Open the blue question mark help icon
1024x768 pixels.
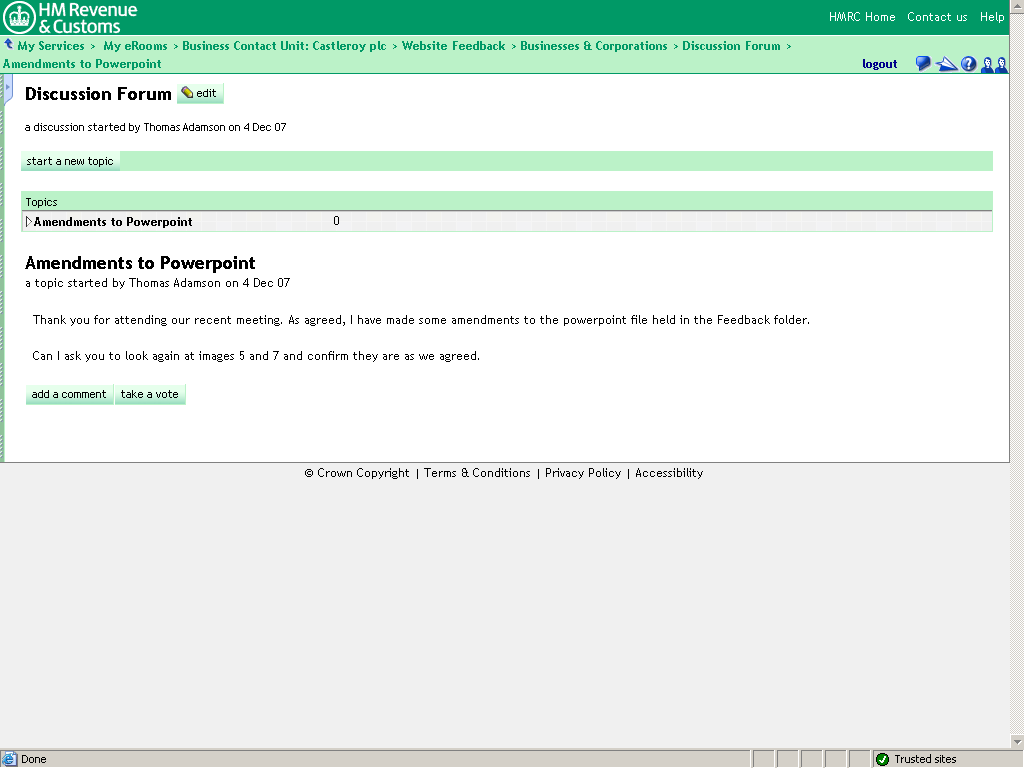click(968, 64)
